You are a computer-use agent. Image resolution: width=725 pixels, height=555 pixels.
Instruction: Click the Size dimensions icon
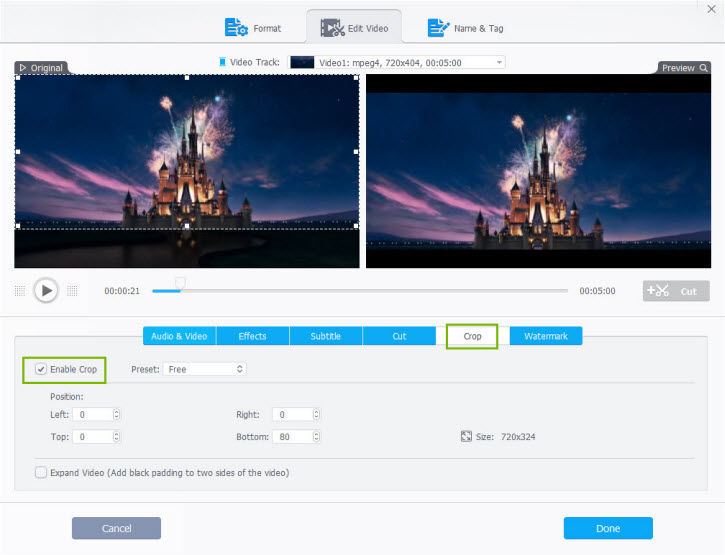coord(466,436)
